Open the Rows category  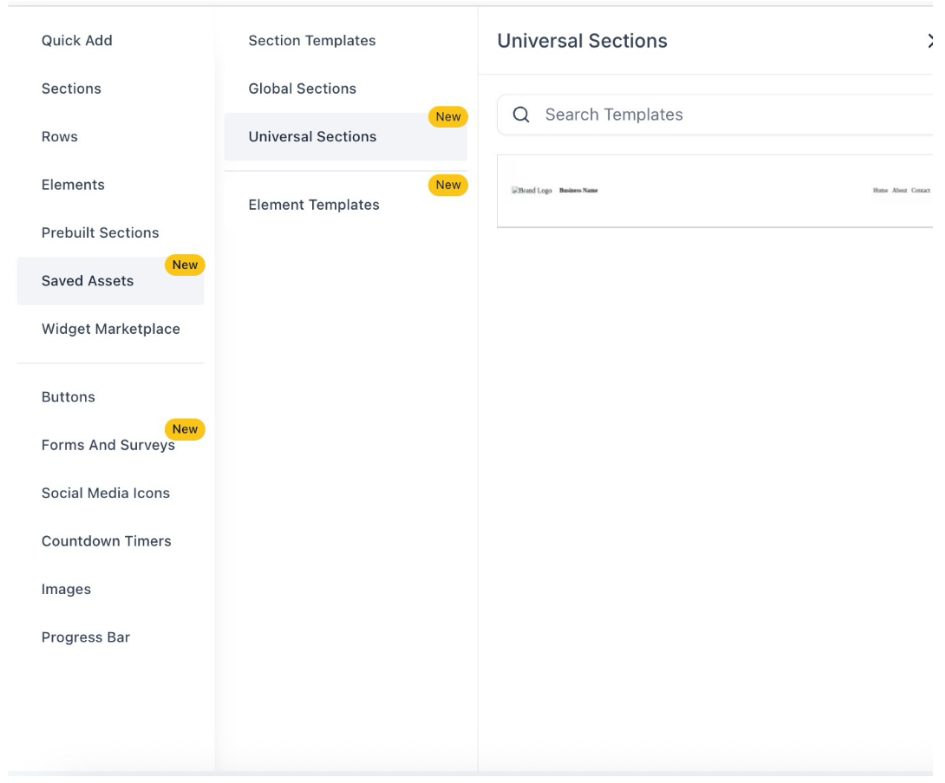[x=59, y=137]
